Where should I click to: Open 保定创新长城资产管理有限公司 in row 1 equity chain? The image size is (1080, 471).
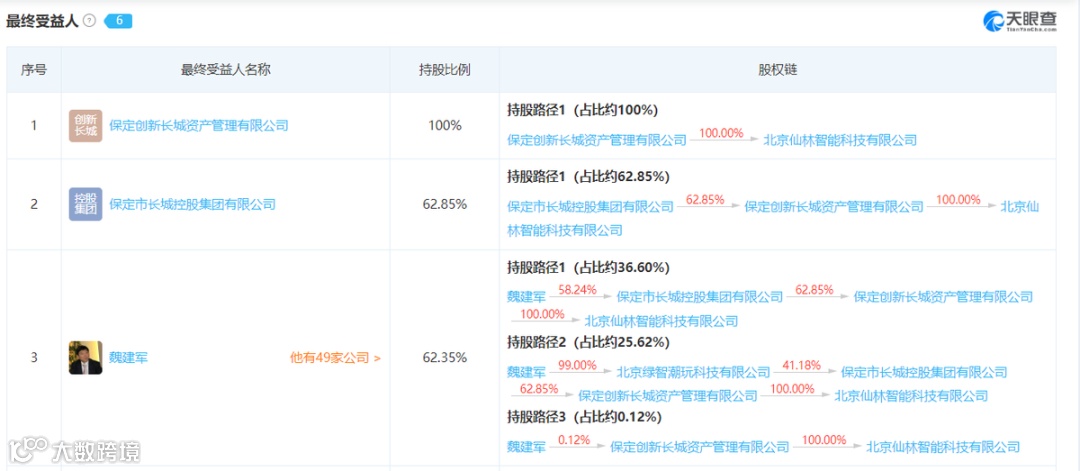(596, 140)
